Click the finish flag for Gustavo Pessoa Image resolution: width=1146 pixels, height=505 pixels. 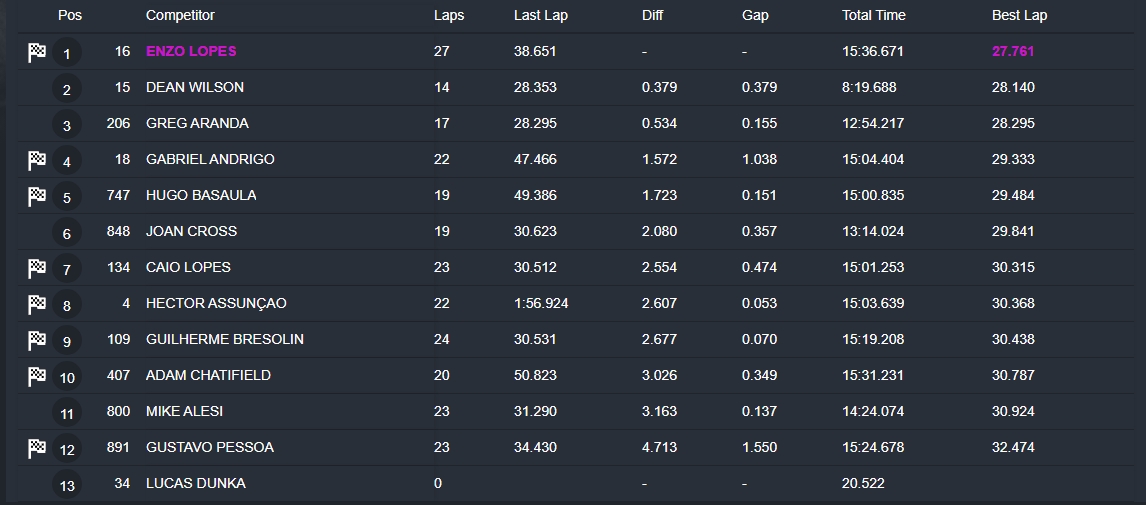[x=37, y=448]
